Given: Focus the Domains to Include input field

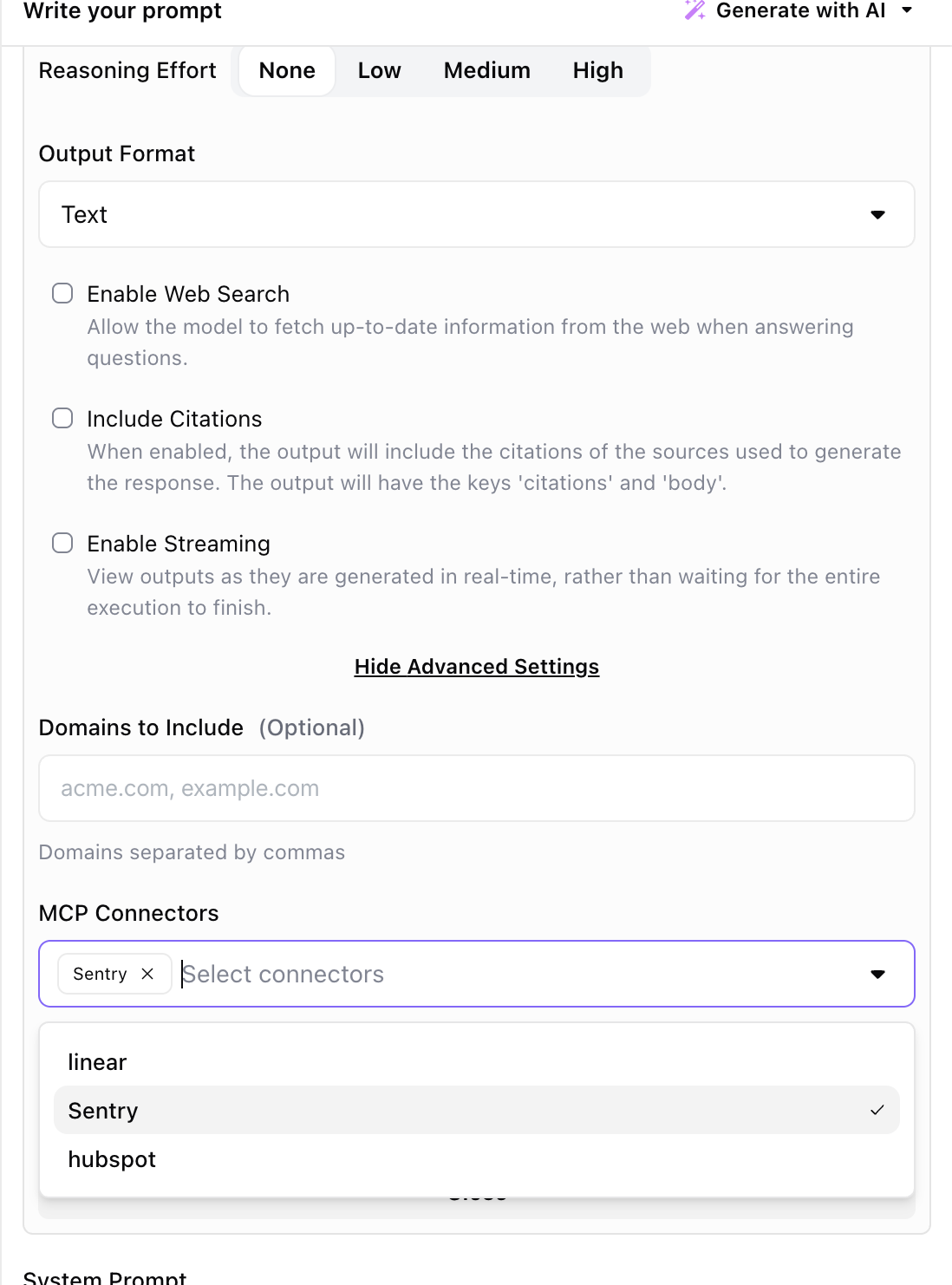Looking at the screenshot, I should [x=476, y=788].
